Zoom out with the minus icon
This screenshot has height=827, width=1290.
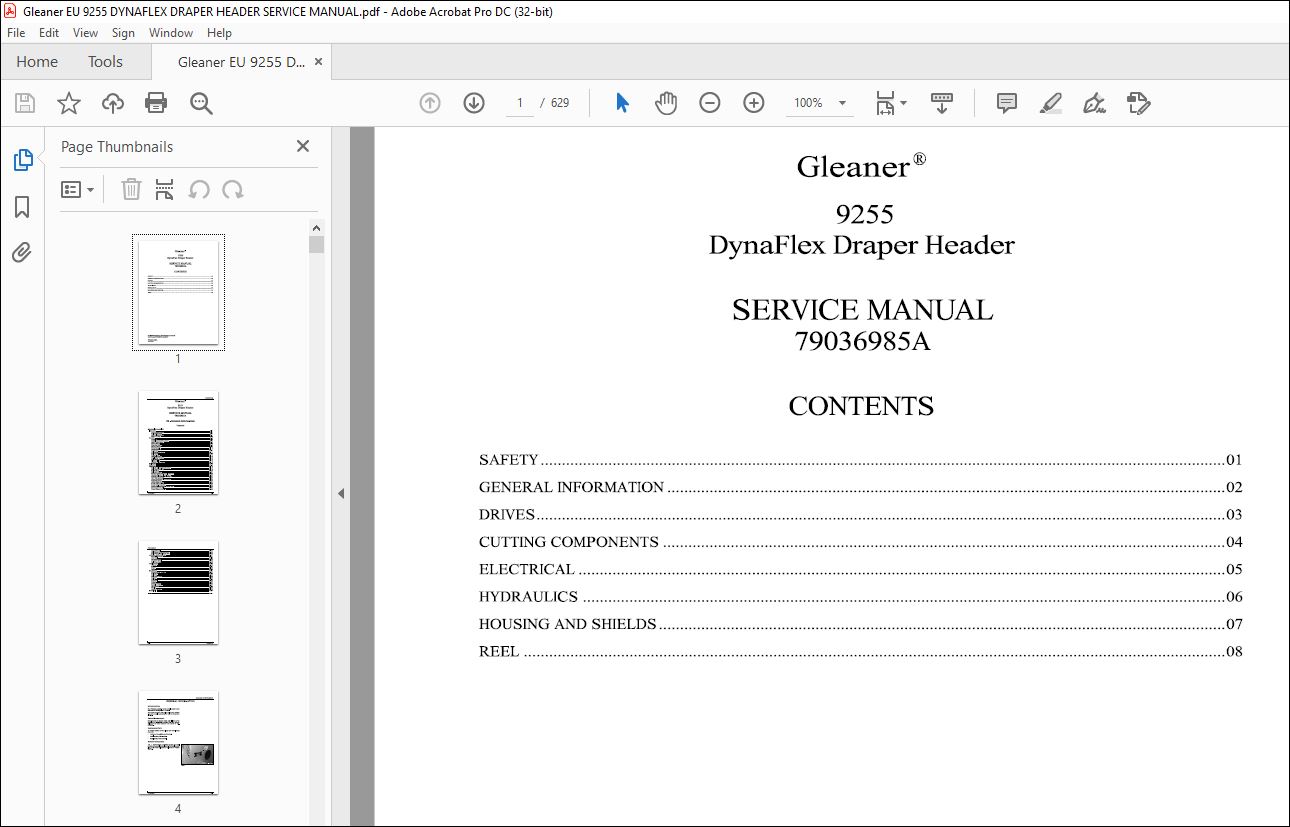click(x=710, y=103)
